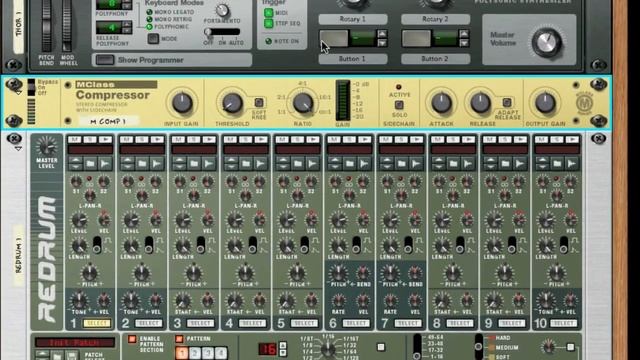Open sample browser folder on channel 3

point(194,164)
